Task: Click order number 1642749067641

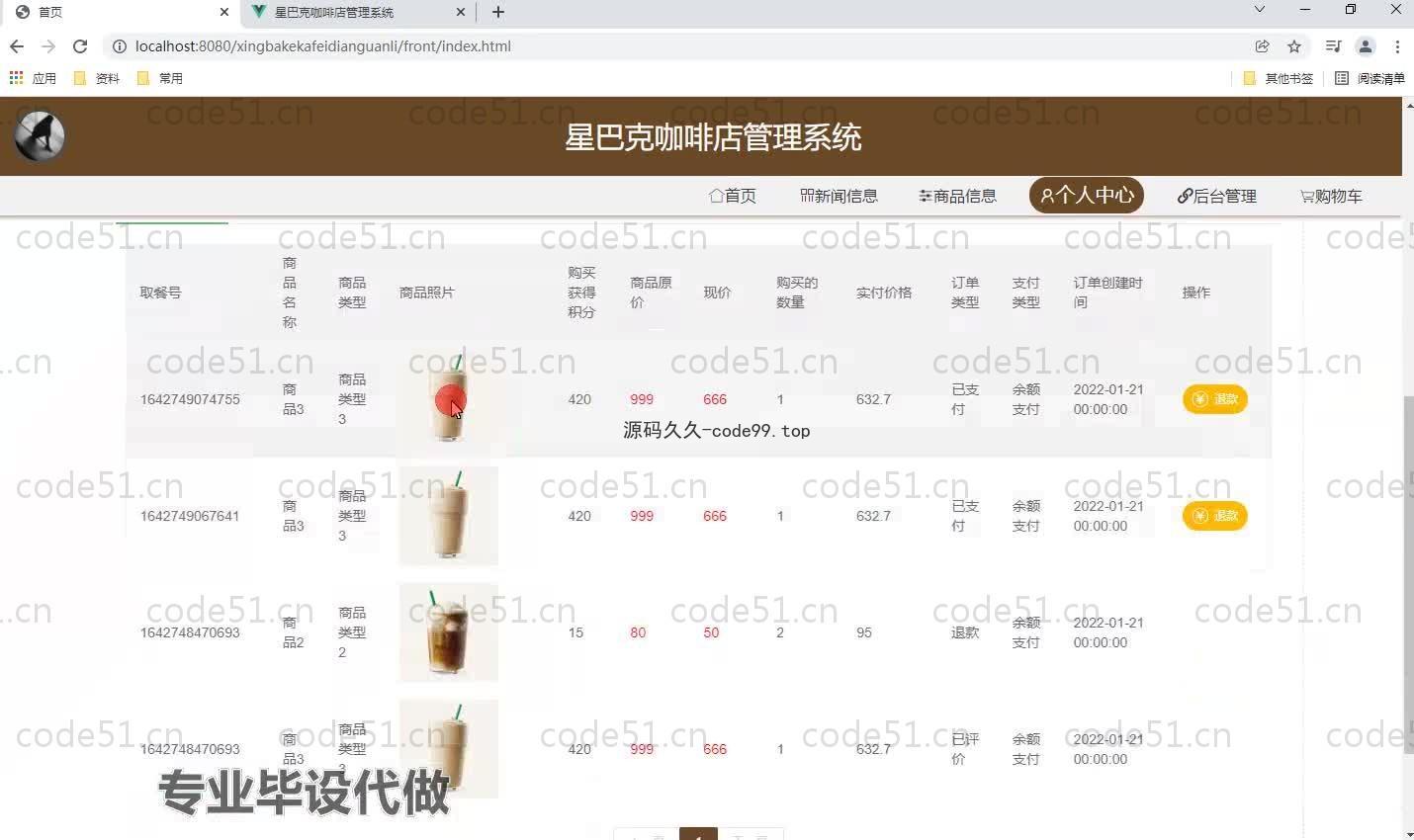Action: [x=190, y=516]
